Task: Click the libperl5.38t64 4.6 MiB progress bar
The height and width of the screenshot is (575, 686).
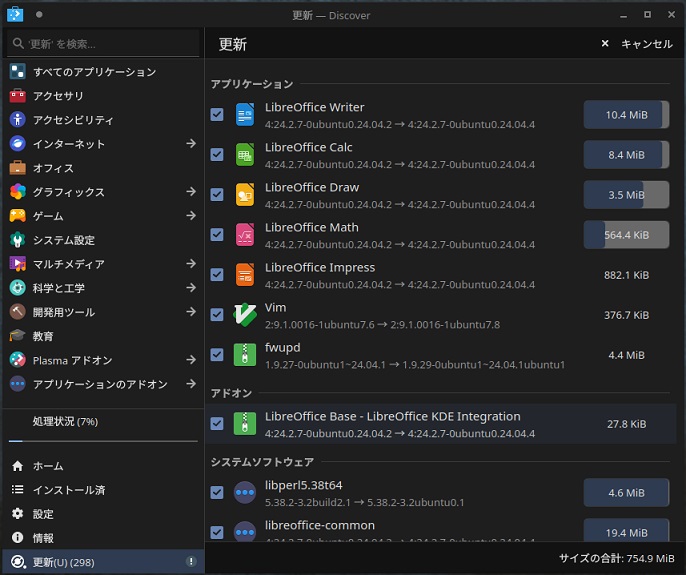Action: pos(626,493)
